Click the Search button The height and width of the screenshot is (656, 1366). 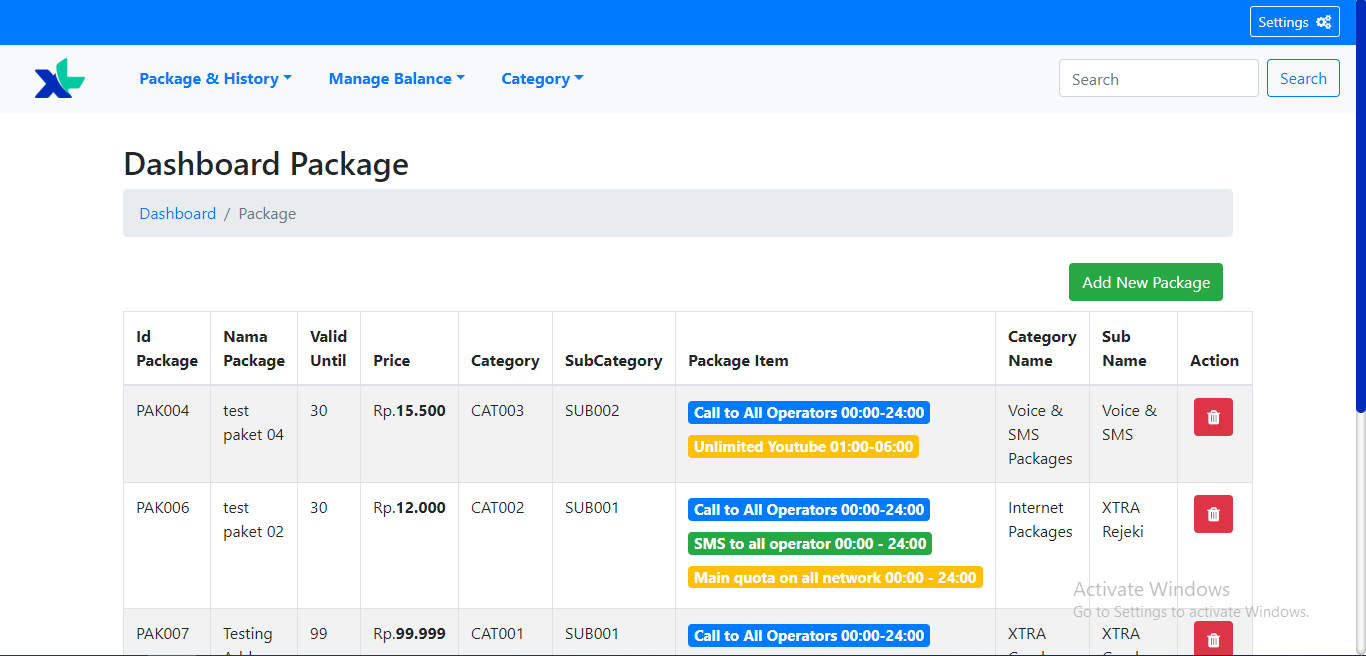1303,78
